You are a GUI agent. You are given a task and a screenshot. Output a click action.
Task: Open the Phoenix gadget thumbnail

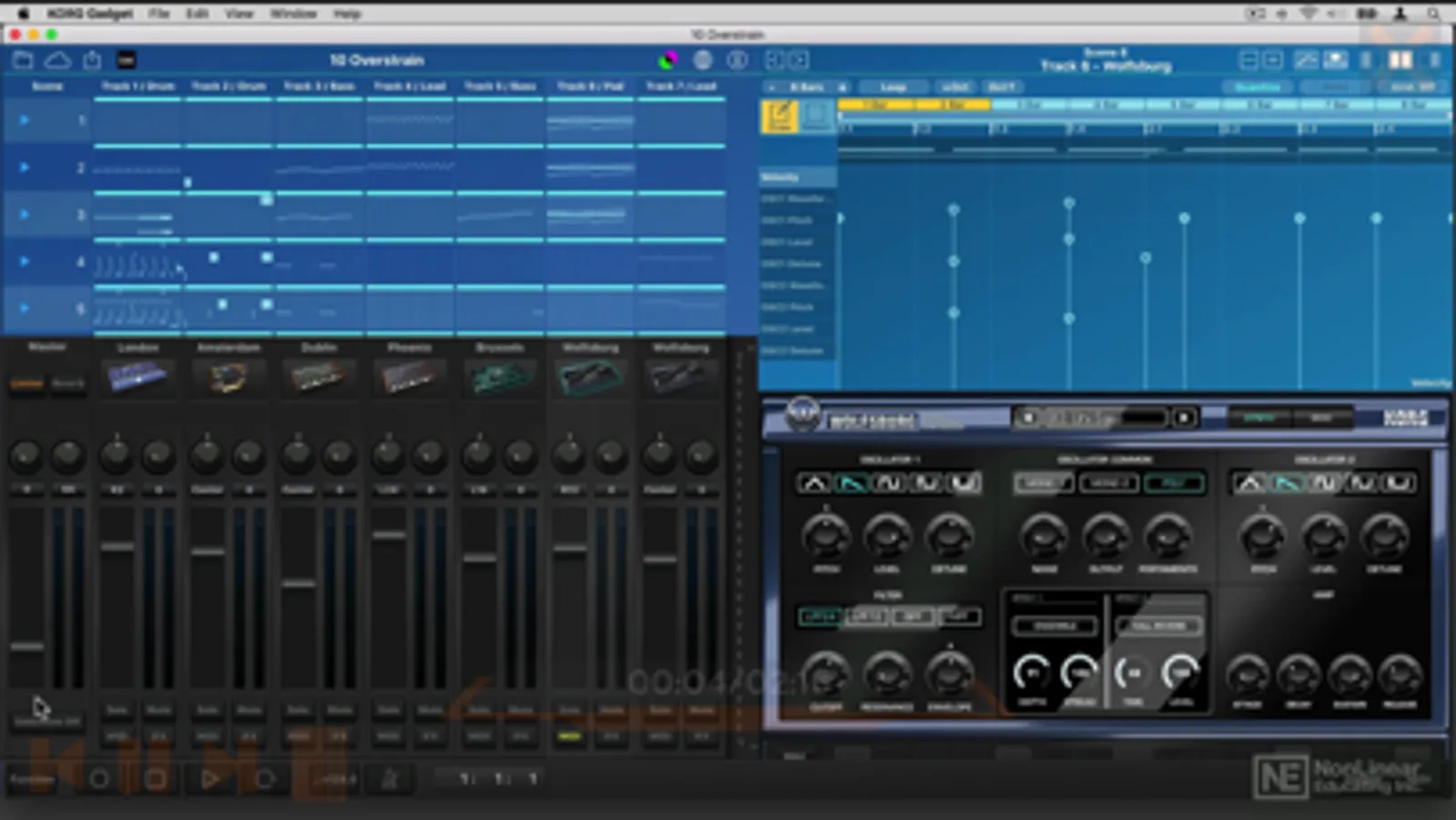[409, 376]
